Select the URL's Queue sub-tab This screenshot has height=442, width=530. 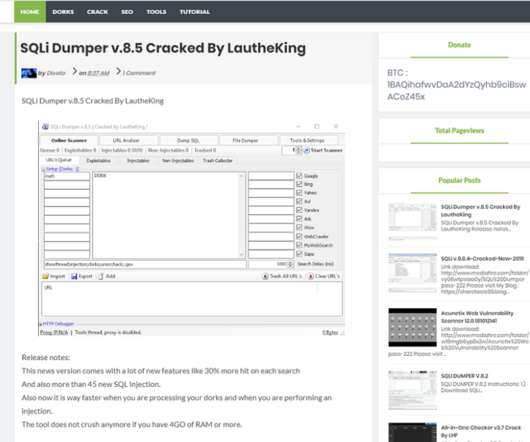point(59,160)
